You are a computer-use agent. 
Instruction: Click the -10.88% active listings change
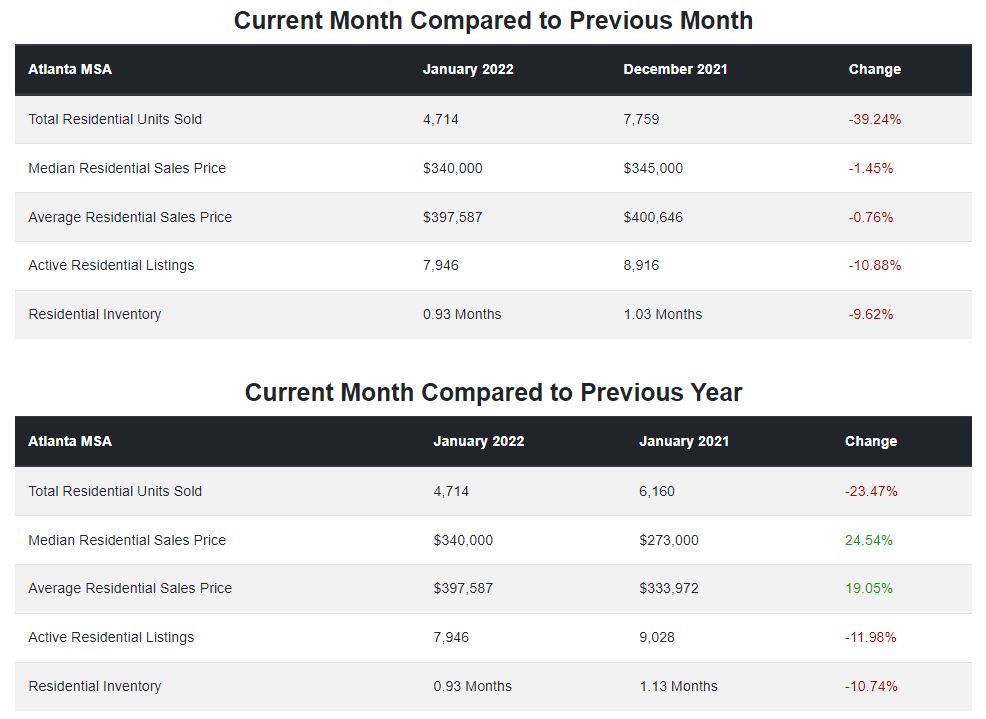(x=874, y=265)
